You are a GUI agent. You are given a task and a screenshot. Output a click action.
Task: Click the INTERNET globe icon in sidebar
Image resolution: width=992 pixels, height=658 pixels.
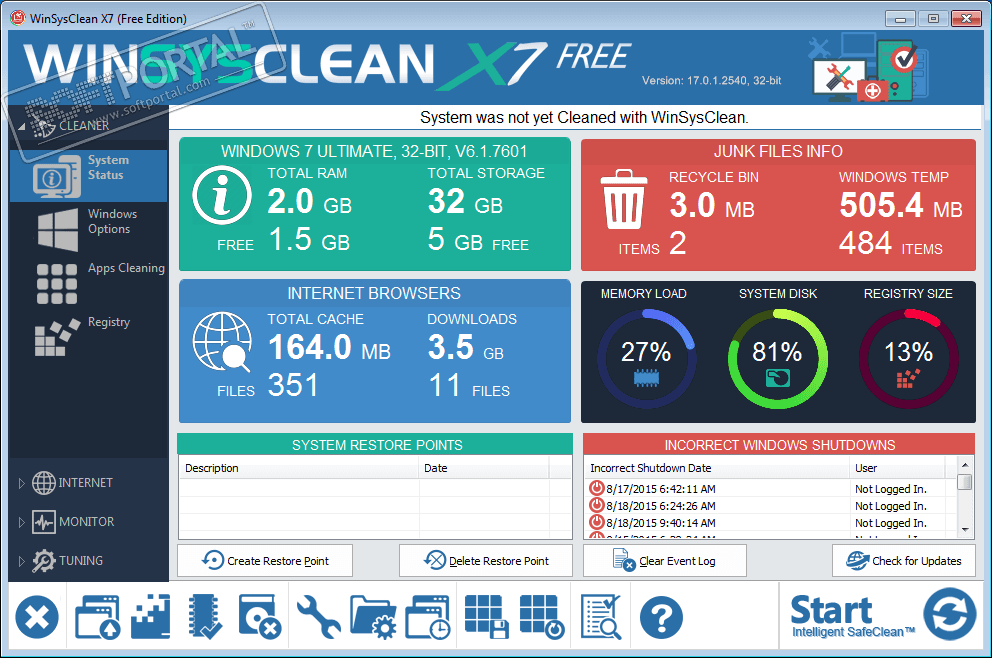[44, 483]
